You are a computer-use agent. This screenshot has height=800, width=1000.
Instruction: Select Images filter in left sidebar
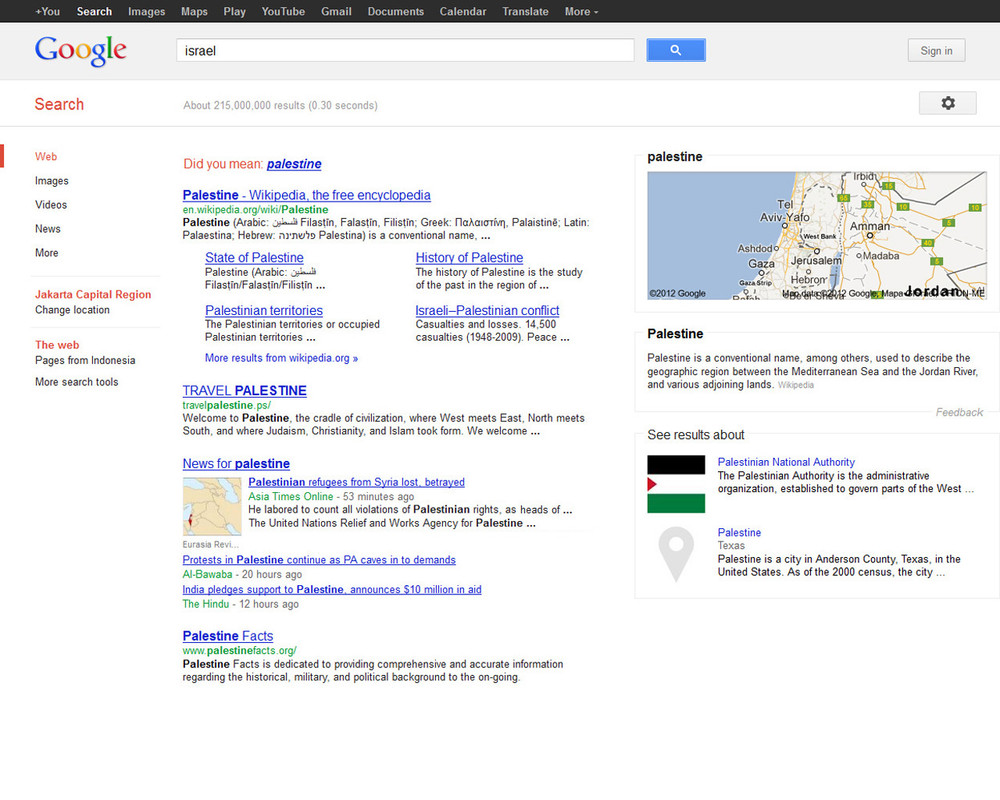pyautogui.click(x=52, y=181)
